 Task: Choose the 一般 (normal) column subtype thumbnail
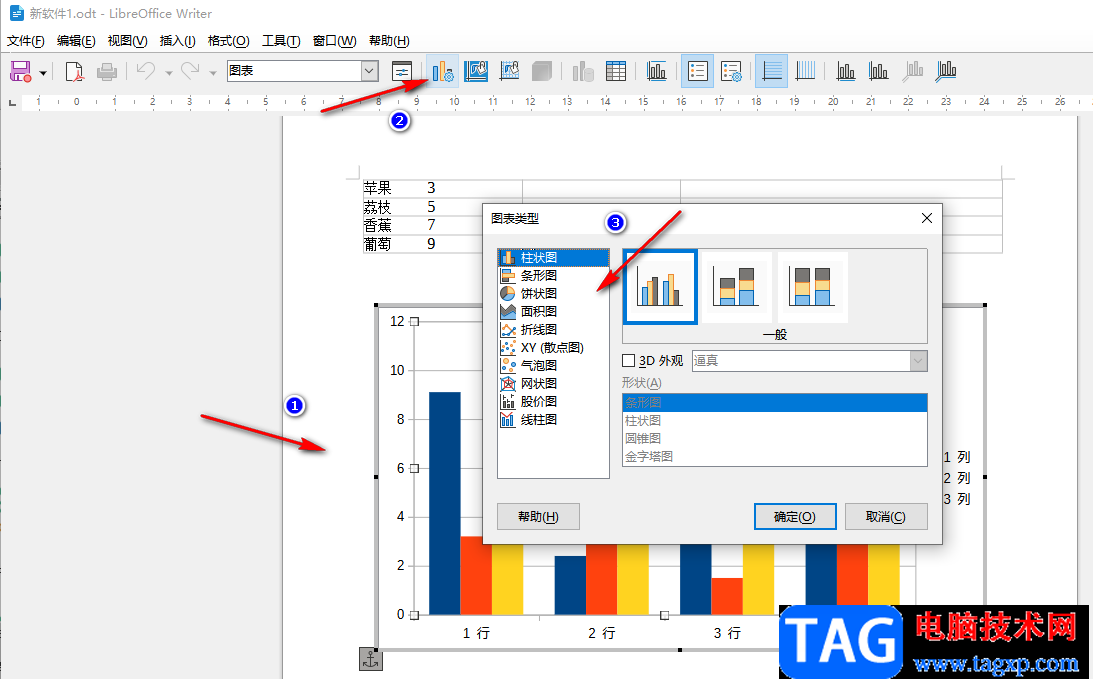tap(660, 287)
